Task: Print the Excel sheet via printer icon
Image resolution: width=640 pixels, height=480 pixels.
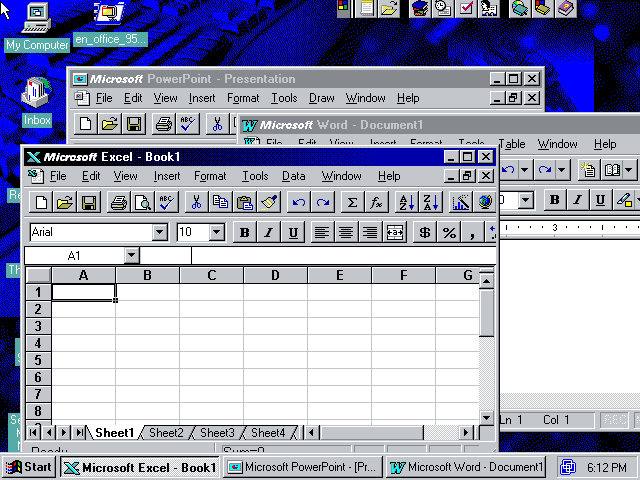Action: tap(119, 202)
